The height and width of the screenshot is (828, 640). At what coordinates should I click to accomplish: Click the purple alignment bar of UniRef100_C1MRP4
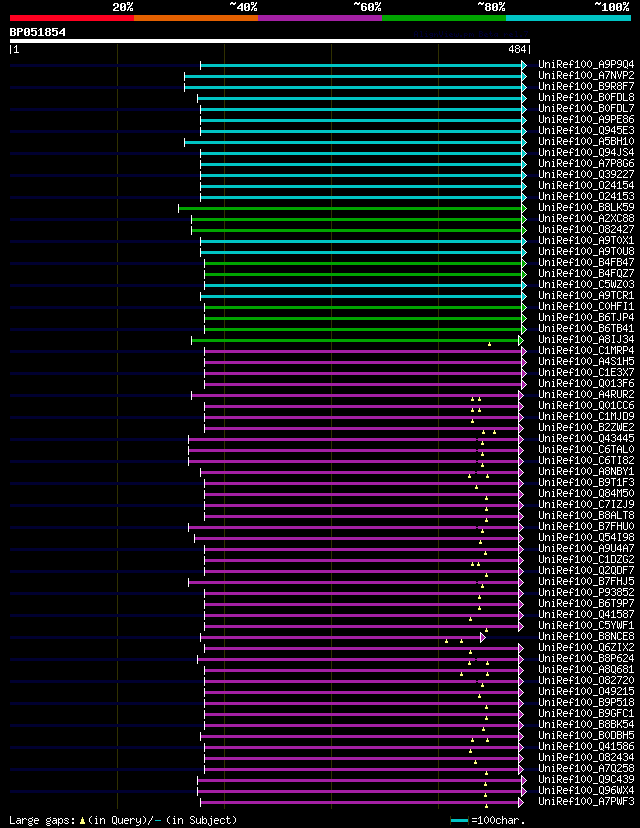coord(365,352)
